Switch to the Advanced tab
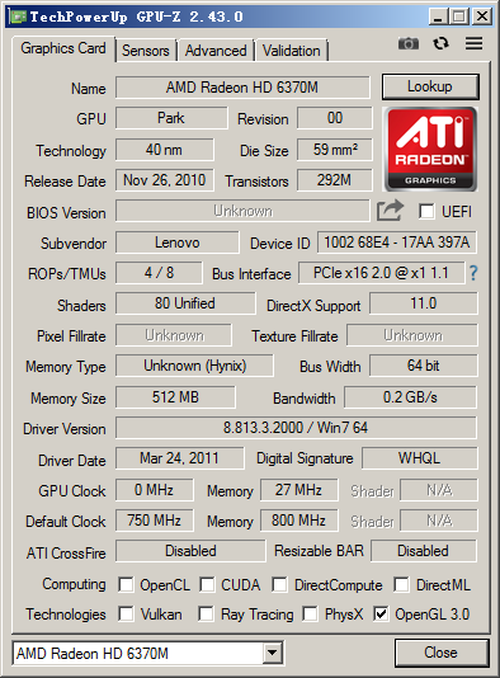 (x=216, y=51)
